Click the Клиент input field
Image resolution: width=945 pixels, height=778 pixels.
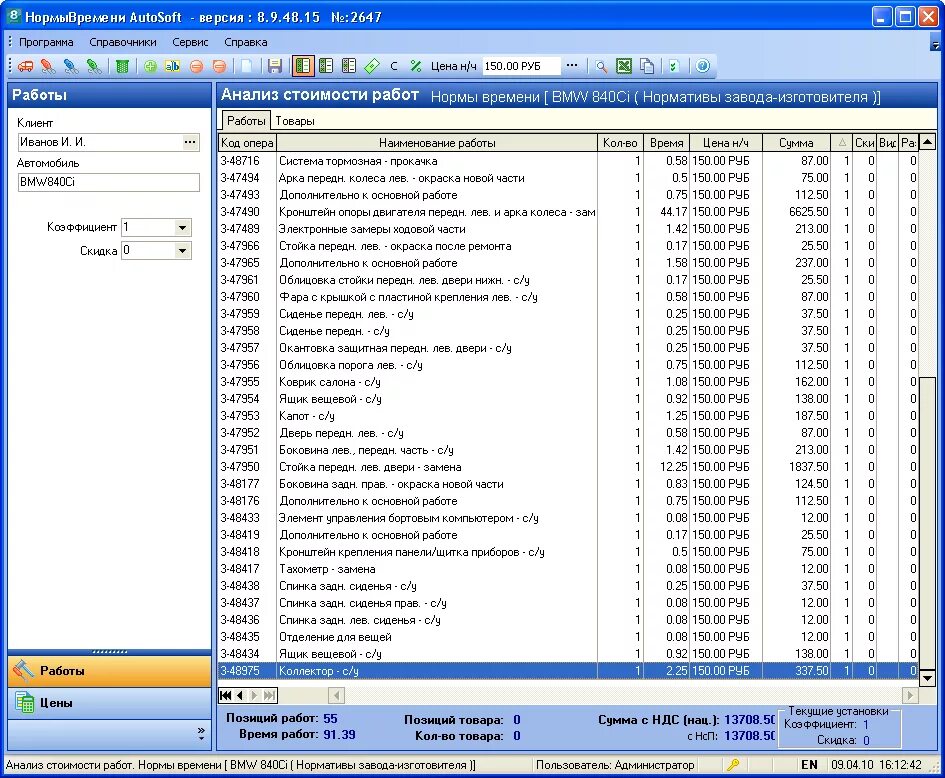tap(99, 142)
